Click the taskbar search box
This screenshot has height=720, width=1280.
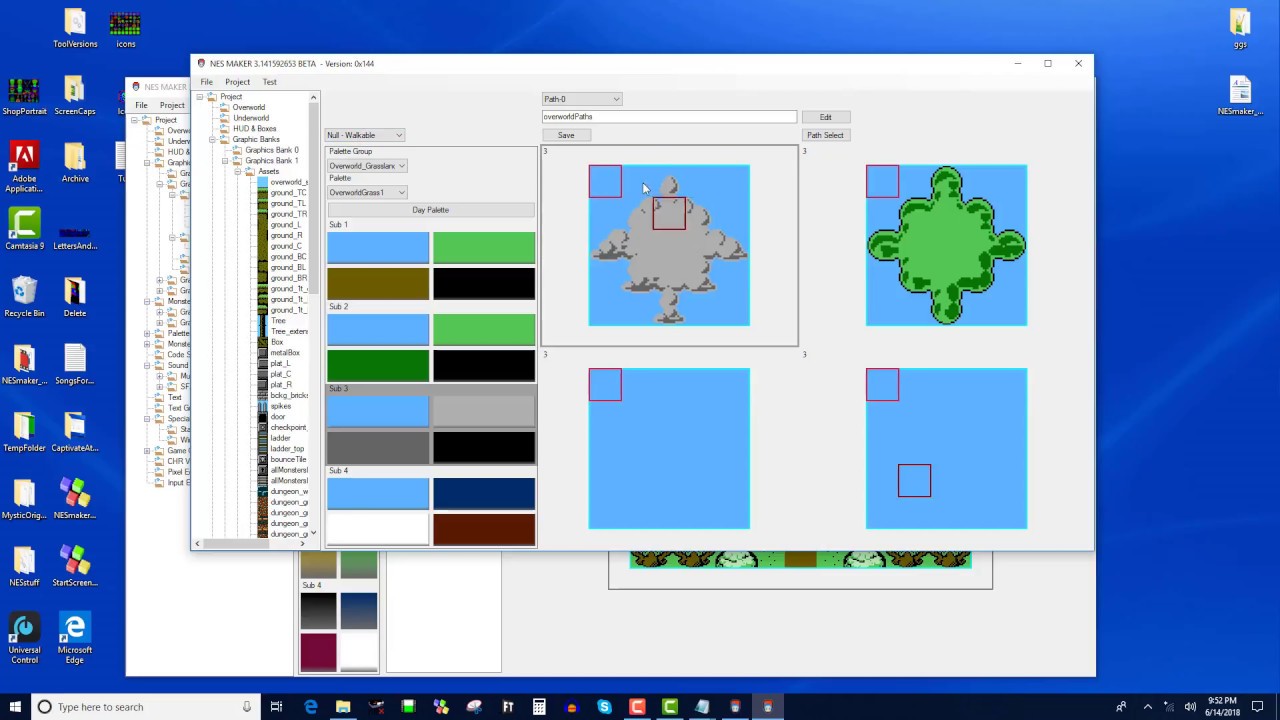(144, 707)
